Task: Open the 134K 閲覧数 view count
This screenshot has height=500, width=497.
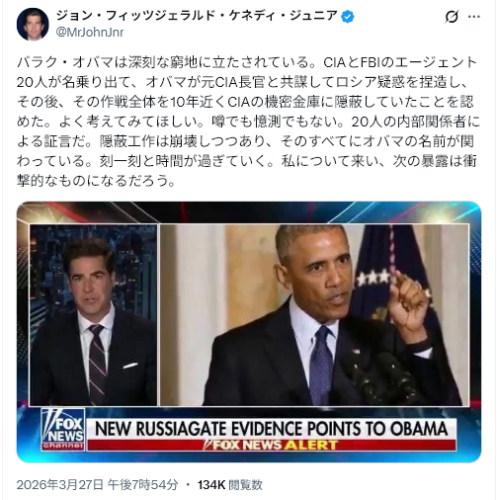Action: pos(230,485)
